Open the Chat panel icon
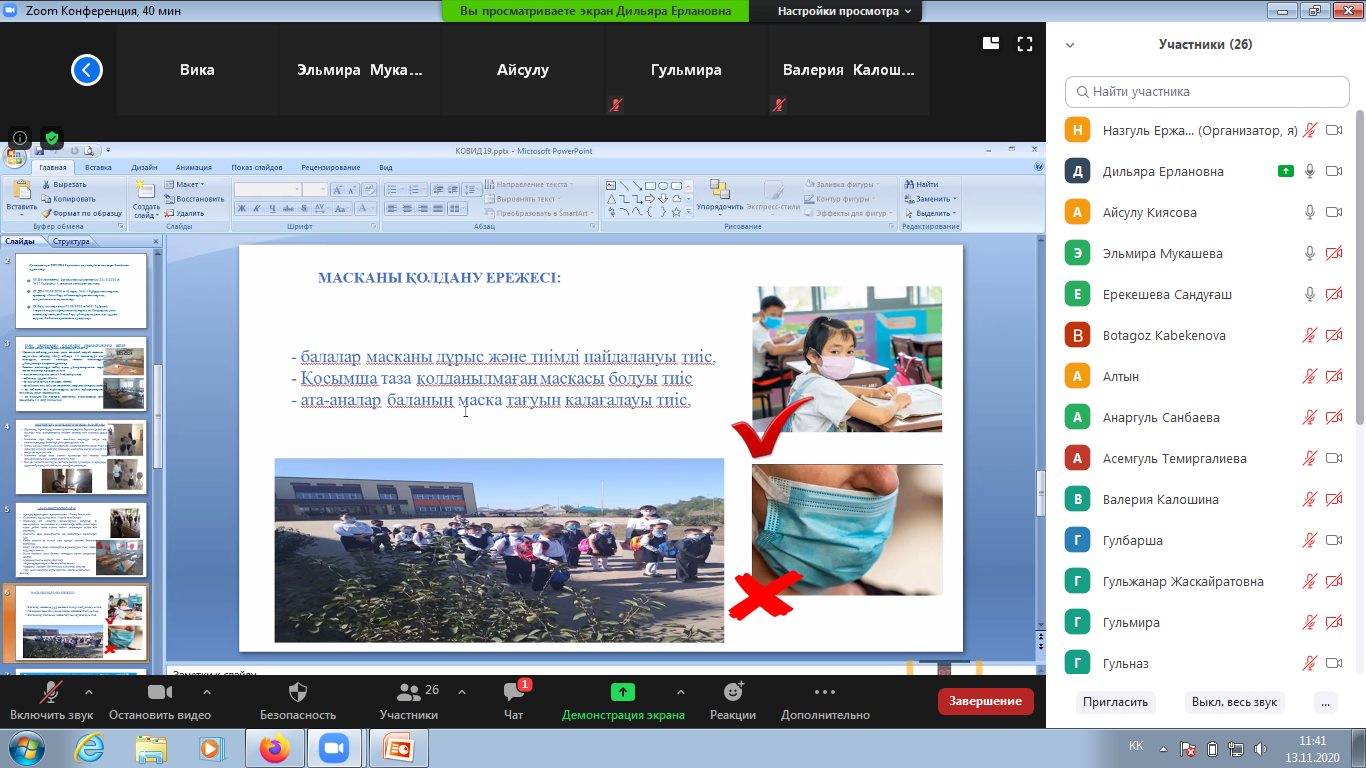Viewport: 1366px width, 768px height. (x=513, y=692)
